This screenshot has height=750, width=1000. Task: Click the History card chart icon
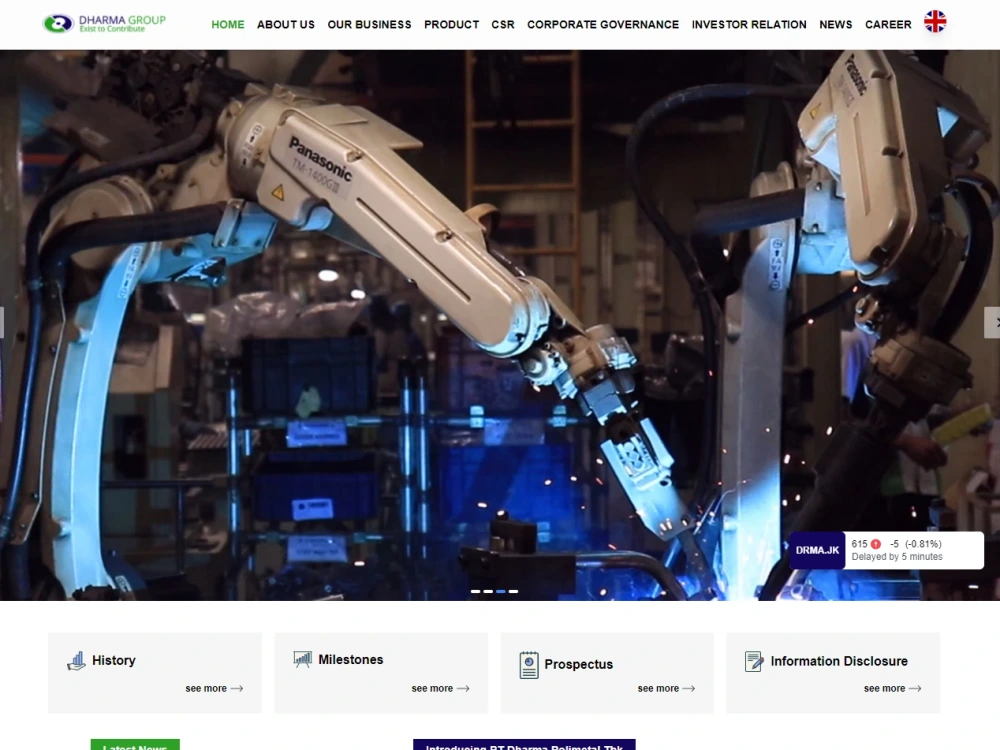click(77, 661)
